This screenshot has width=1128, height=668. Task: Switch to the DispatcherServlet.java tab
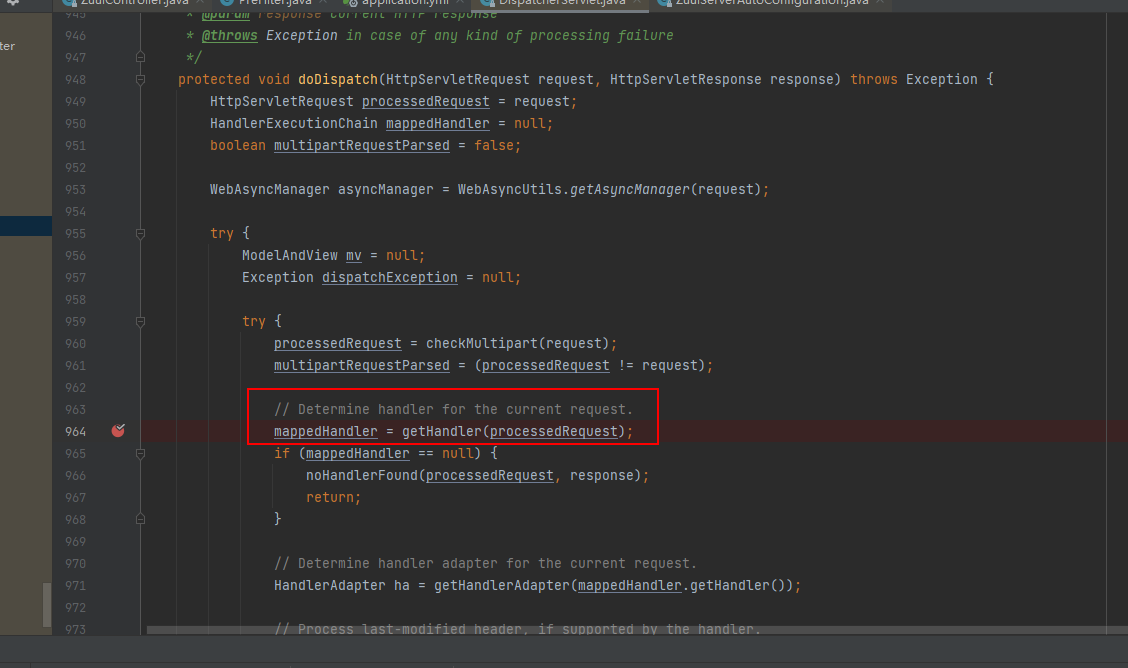pyautogui.click(x=561, y=3)
